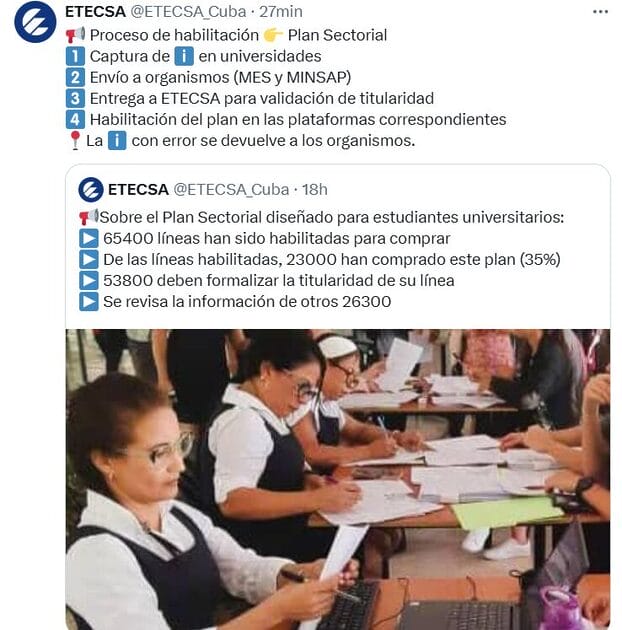Open @ETECSA_Cuba handle in main tweet
The height and width of the screenshot is (630, 622).
[x=188, y=12]
